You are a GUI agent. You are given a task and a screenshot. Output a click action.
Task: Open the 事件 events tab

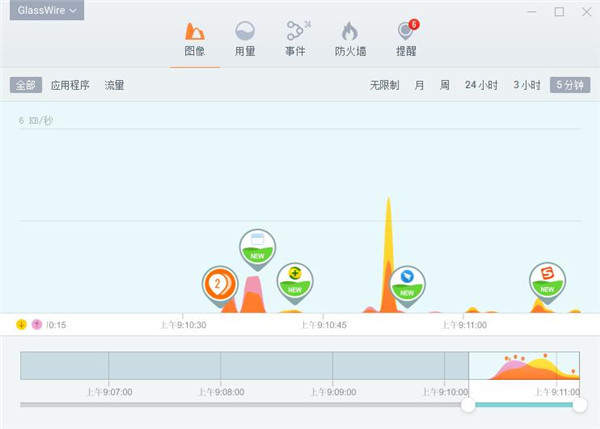pyautogui.click(x=296, y=40)
